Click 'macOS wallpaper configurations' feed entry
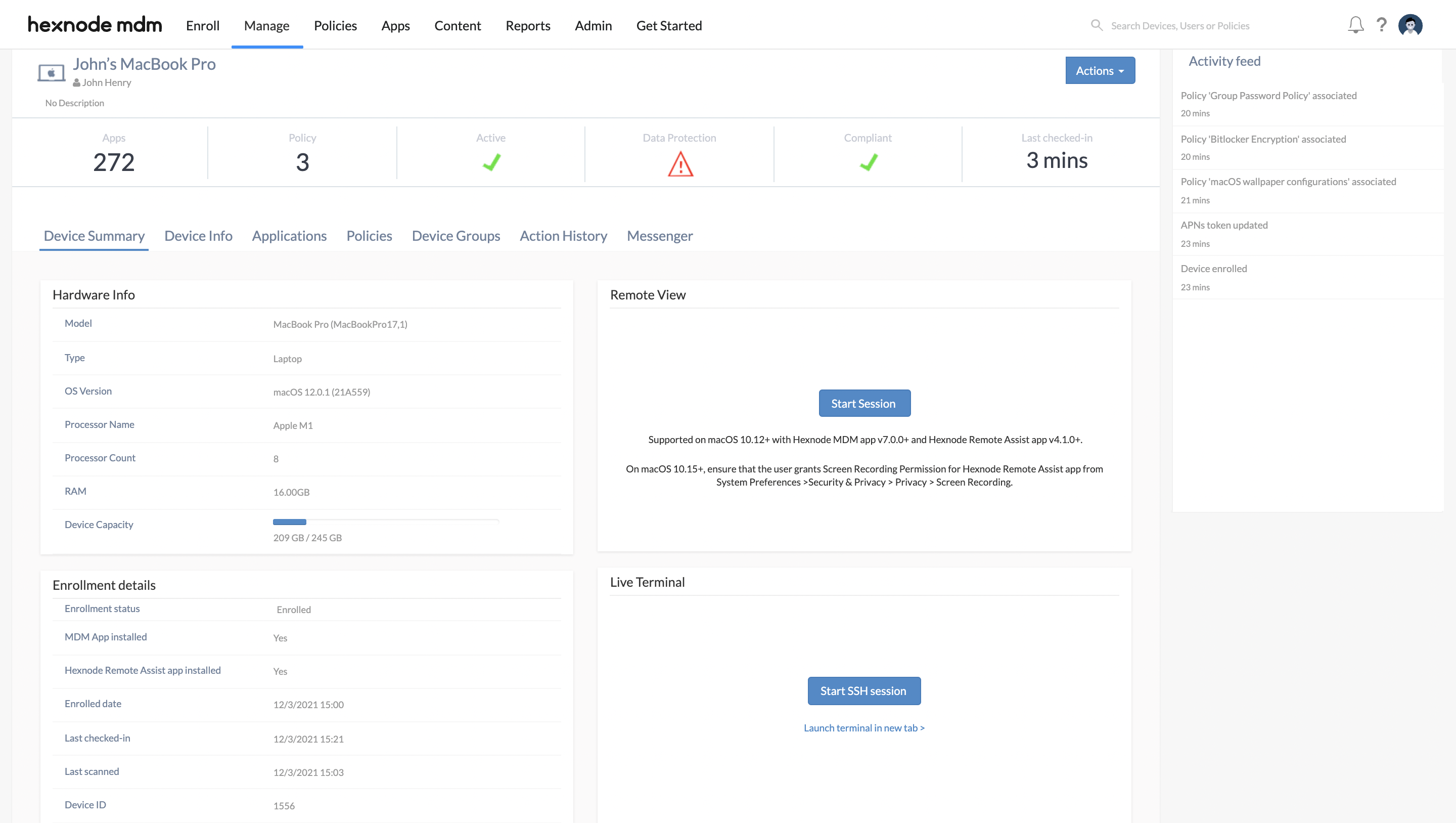 1288,182
